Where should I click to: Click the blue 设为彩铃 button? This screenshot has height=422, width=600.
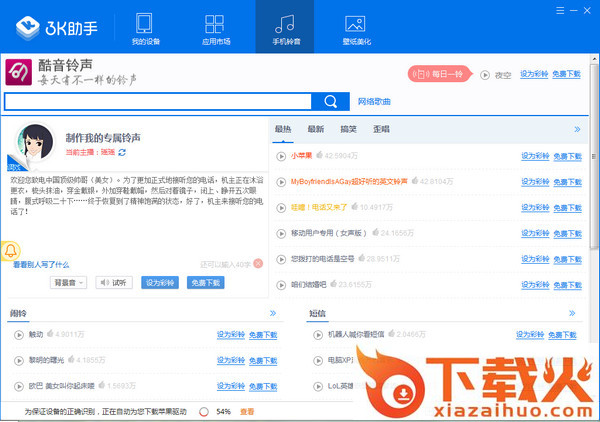tap(160, 283)
